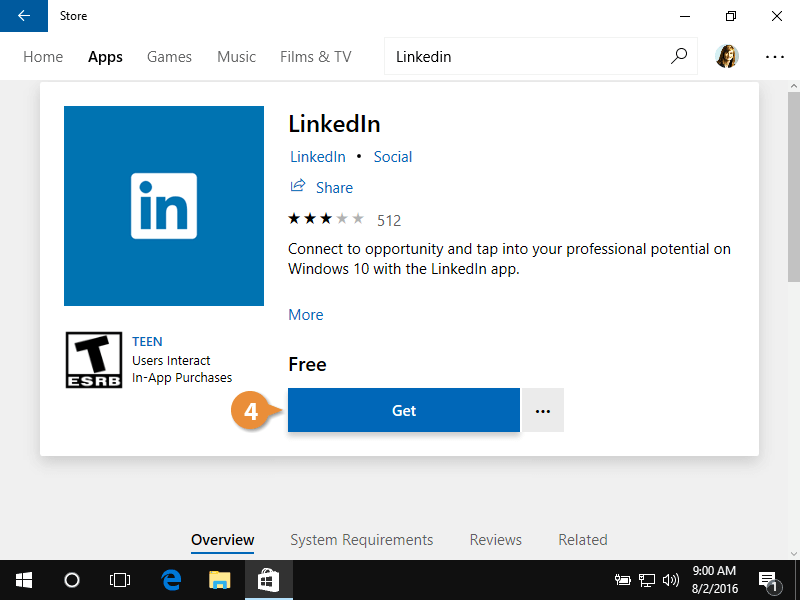
Task: Switch to the Games tab
Action: pyautogui.click(x=169, y=57)
